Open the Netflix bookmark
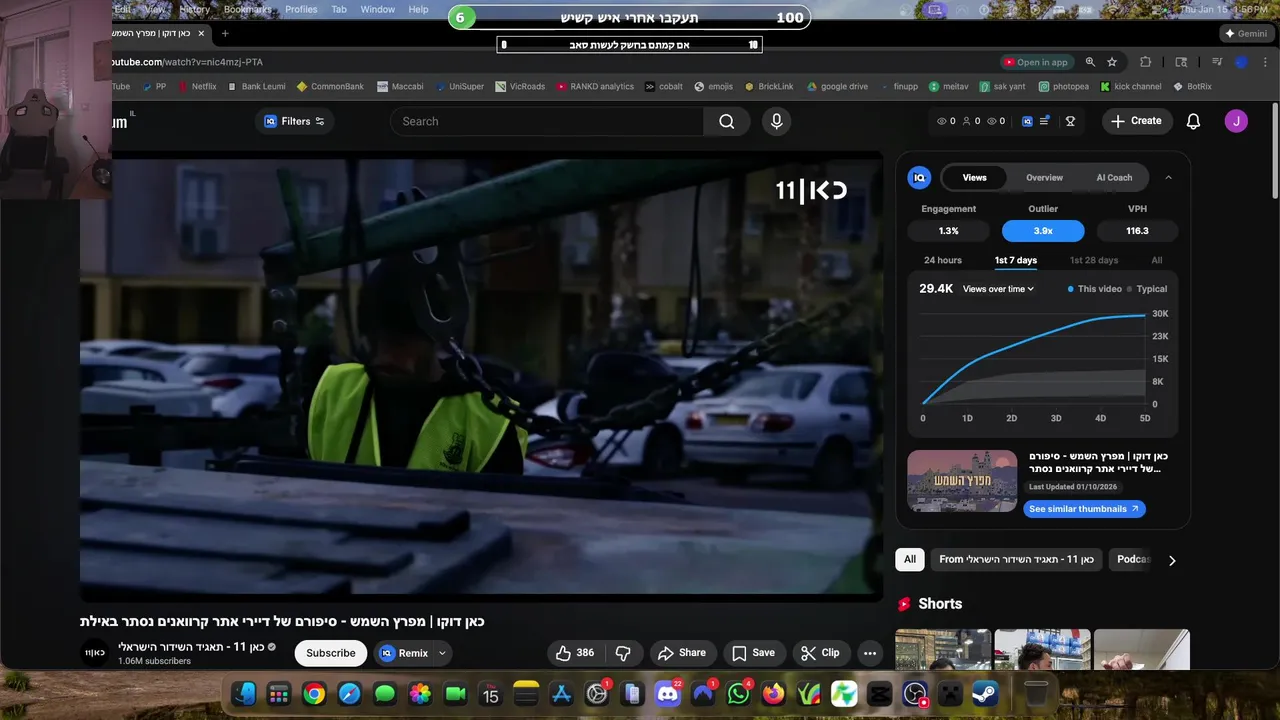The width and height of the screenshot is (1280, 720). tap(197, 87)
